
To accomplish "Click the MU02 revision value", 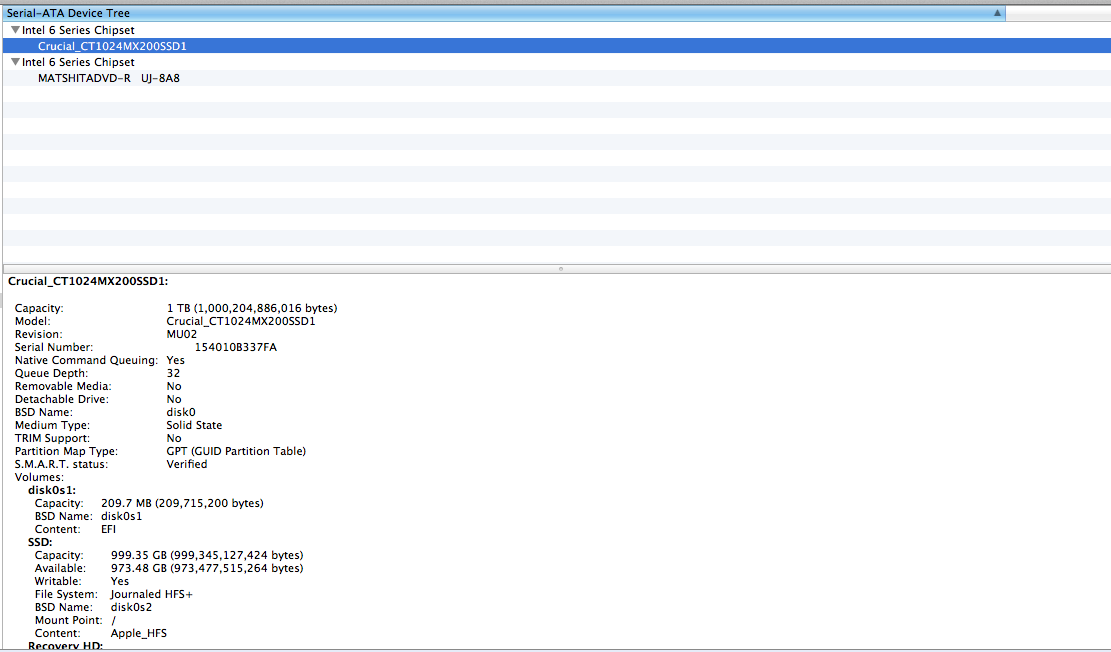I will [181, 335].
